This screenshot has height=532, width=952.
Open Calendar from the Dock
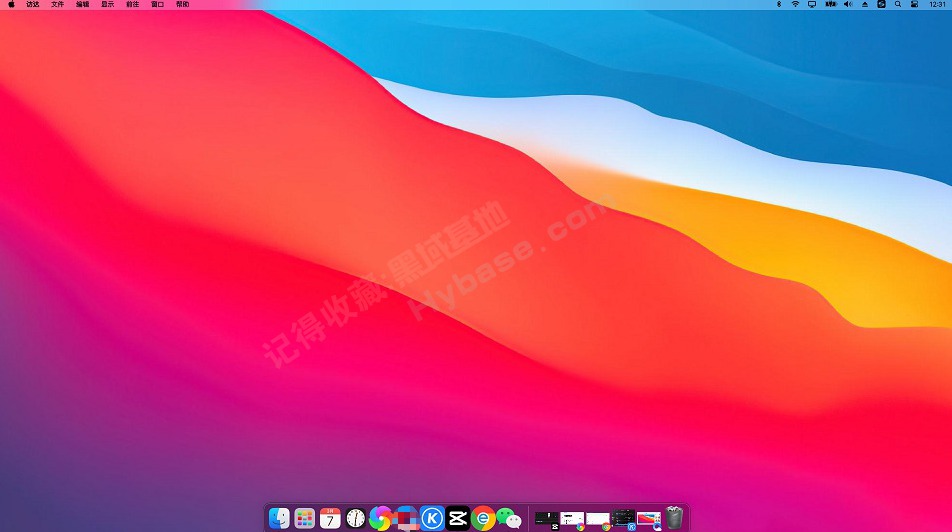coord(330,518)
